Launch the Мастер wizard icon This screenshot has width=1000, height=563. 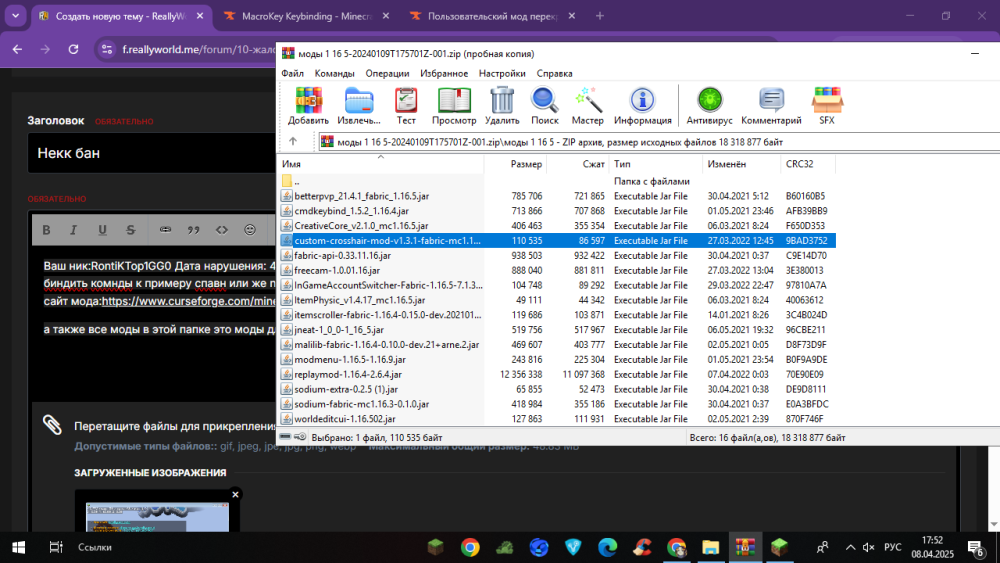587,106
